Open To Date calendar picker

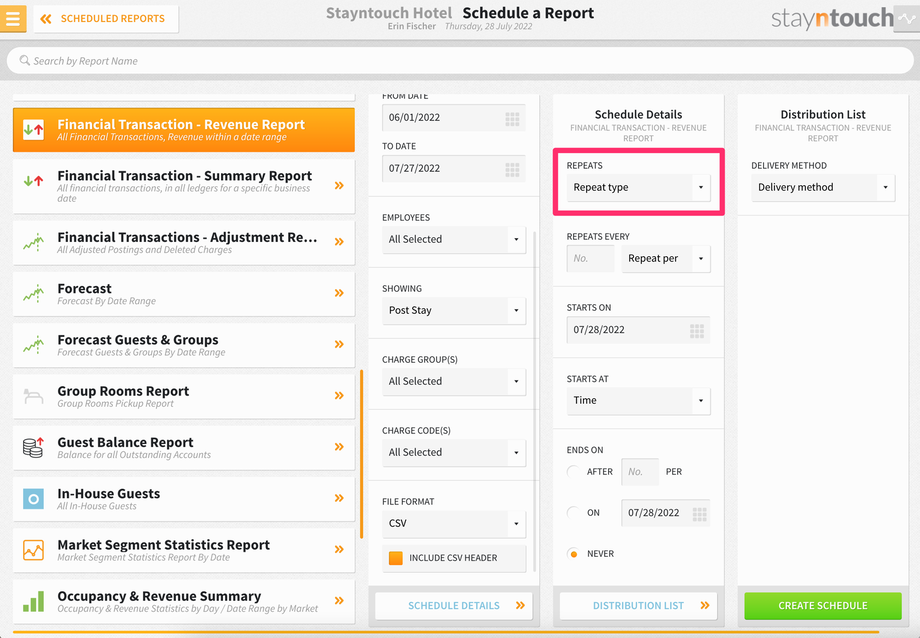(512, 170)
